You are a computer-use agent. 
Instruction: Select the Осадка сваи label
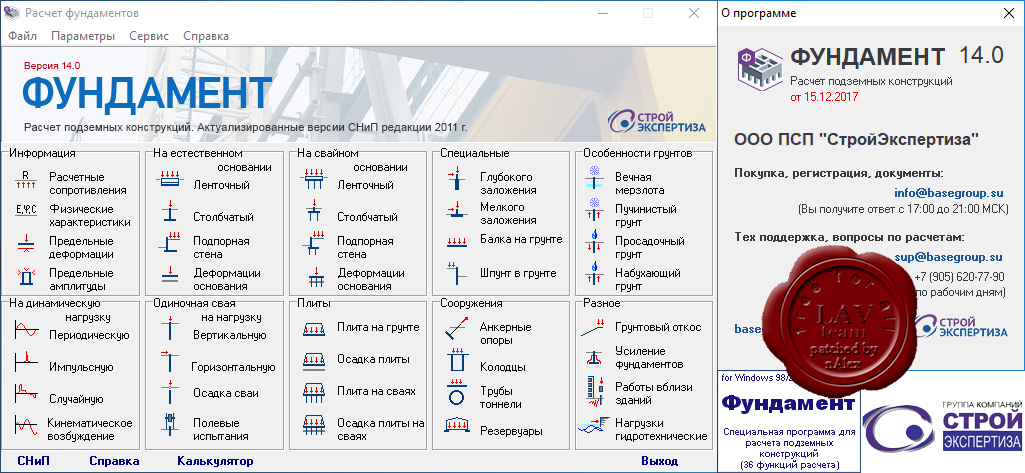[x=226, y=393]
